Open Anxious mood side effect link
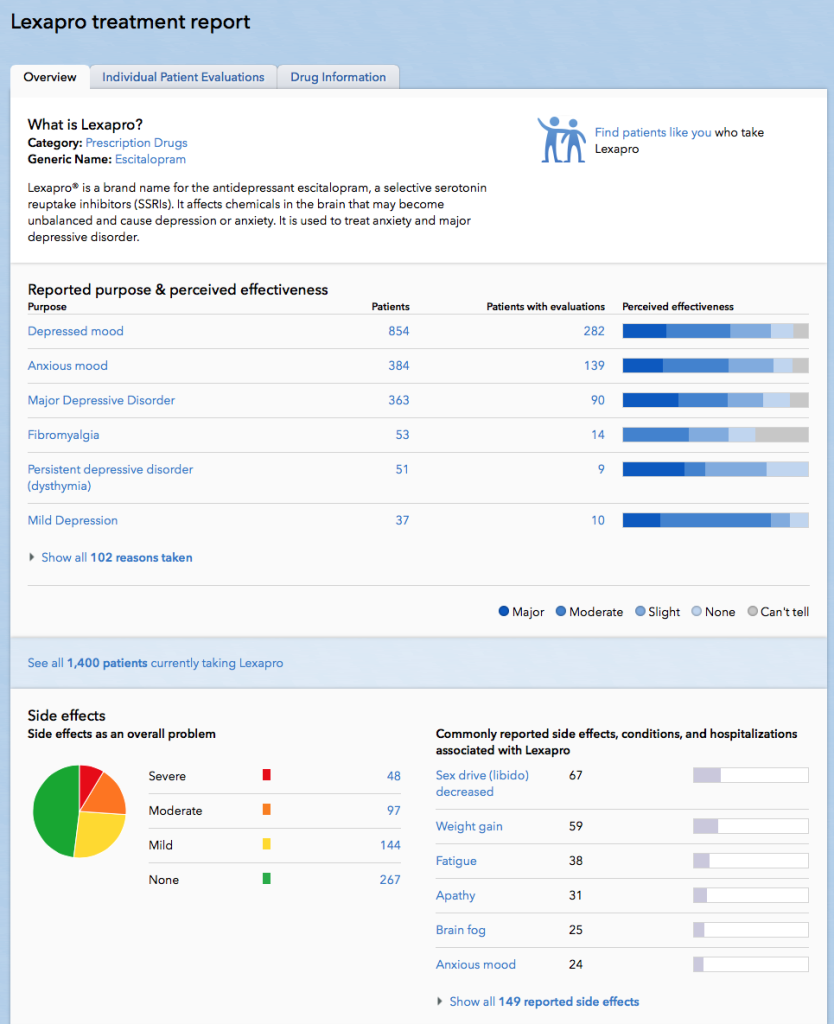 475,965
